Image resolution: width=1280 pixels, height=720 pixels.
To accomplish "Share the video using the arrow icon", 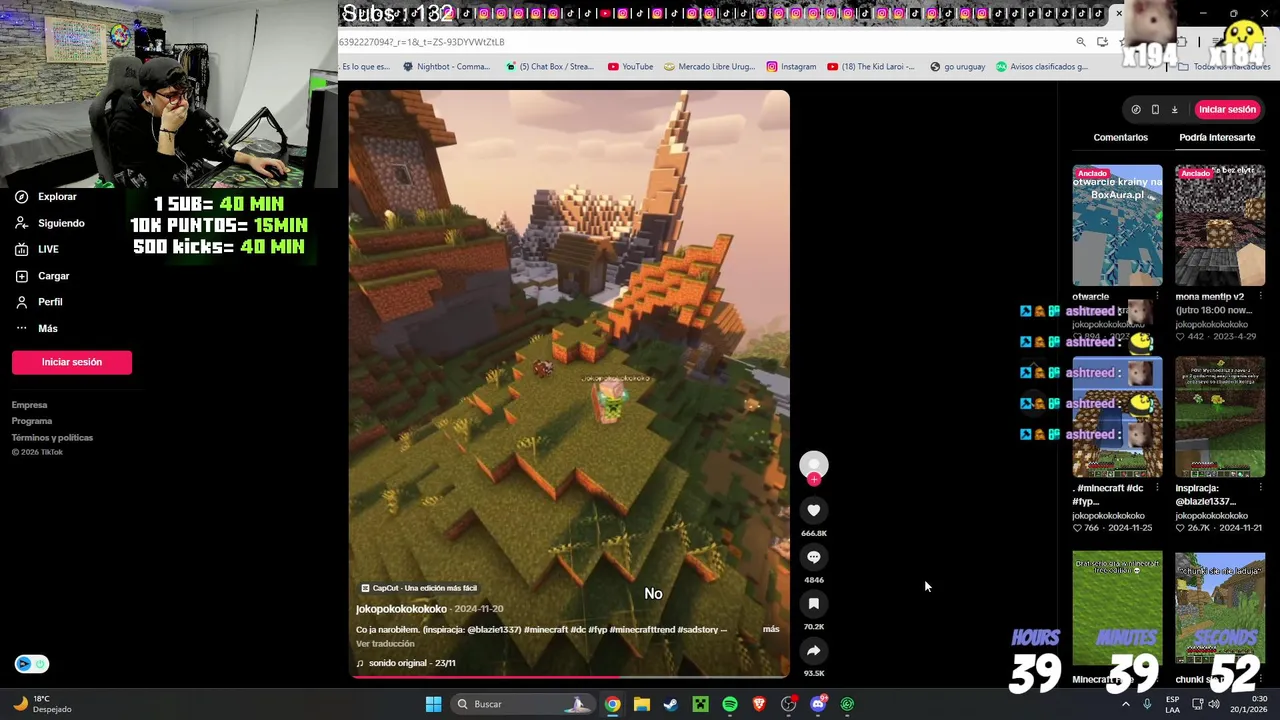I will pos(814,651).
